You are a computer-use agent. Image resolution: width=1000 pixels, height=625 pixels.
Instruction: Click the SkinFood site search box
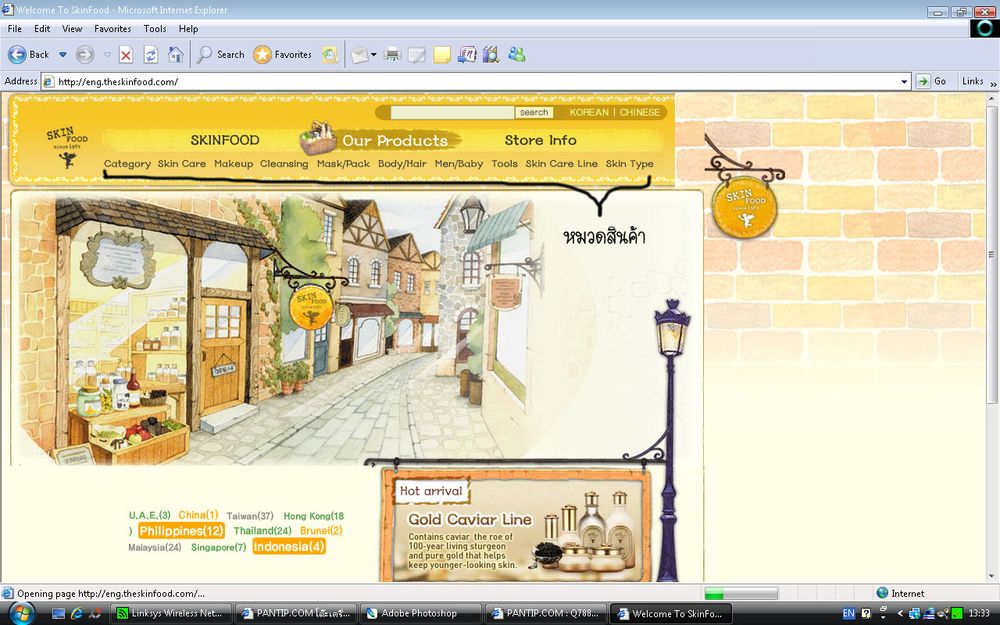click(452, 112)
